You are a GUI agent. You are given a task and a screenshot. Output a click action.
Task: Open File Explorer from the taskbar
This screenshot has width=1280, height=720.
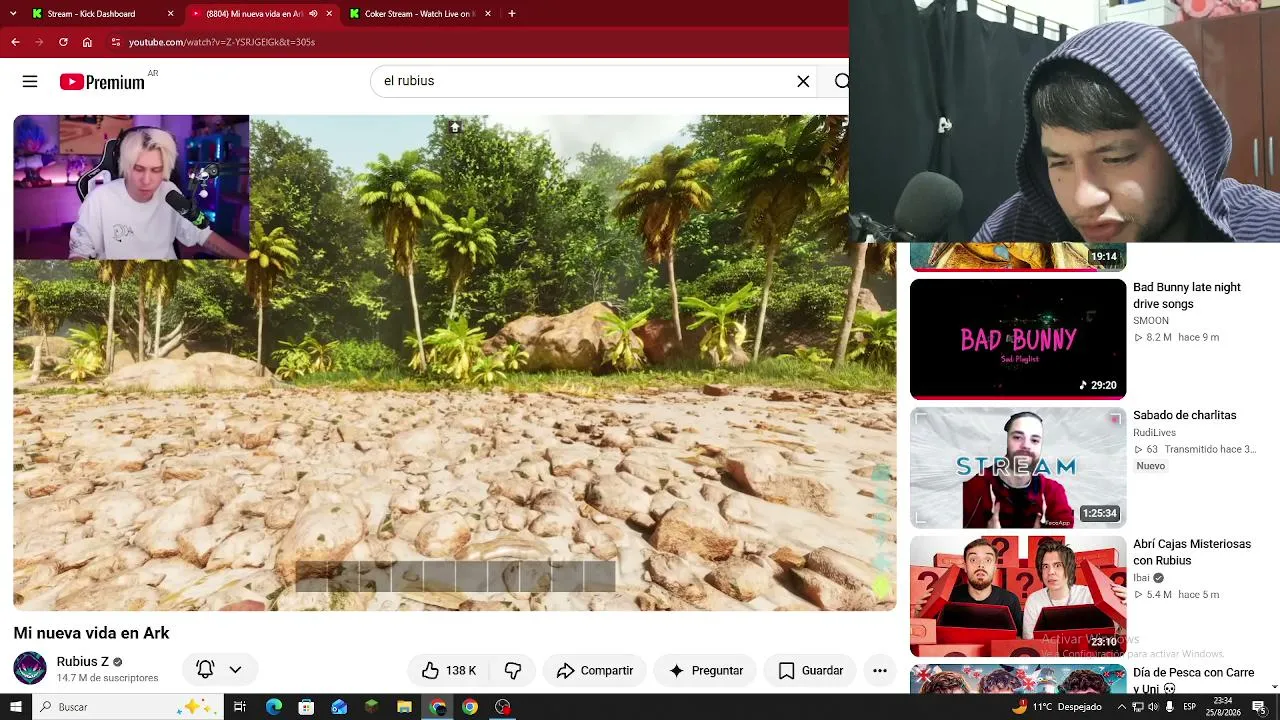404,707
